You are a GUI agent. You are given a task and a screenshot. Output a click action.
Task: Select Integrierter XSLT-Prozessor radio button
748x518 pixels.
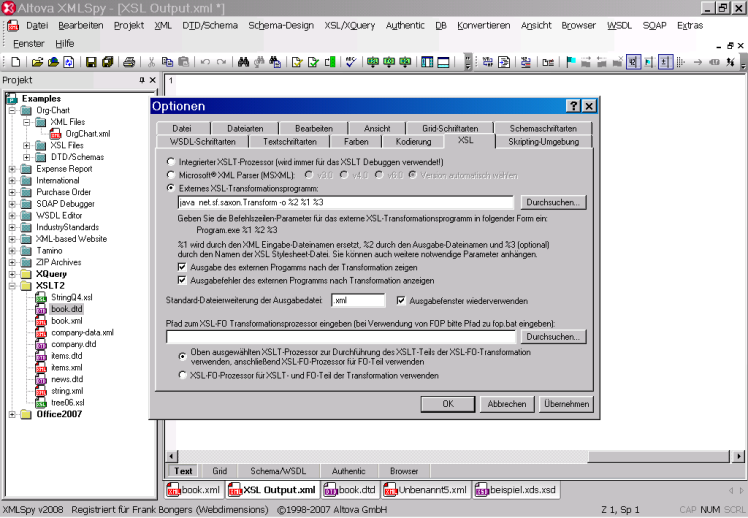(171, 162)
